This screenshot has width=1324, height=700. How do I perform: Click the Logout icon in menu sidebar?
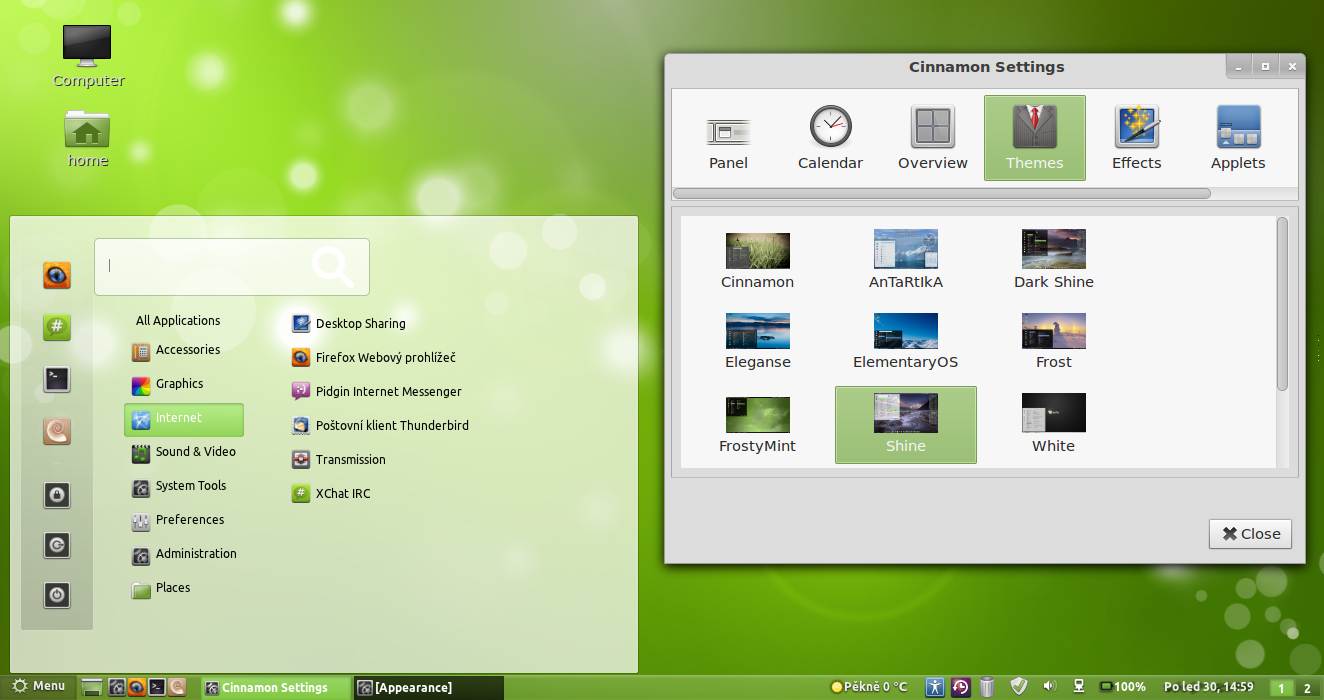point(57,545)
